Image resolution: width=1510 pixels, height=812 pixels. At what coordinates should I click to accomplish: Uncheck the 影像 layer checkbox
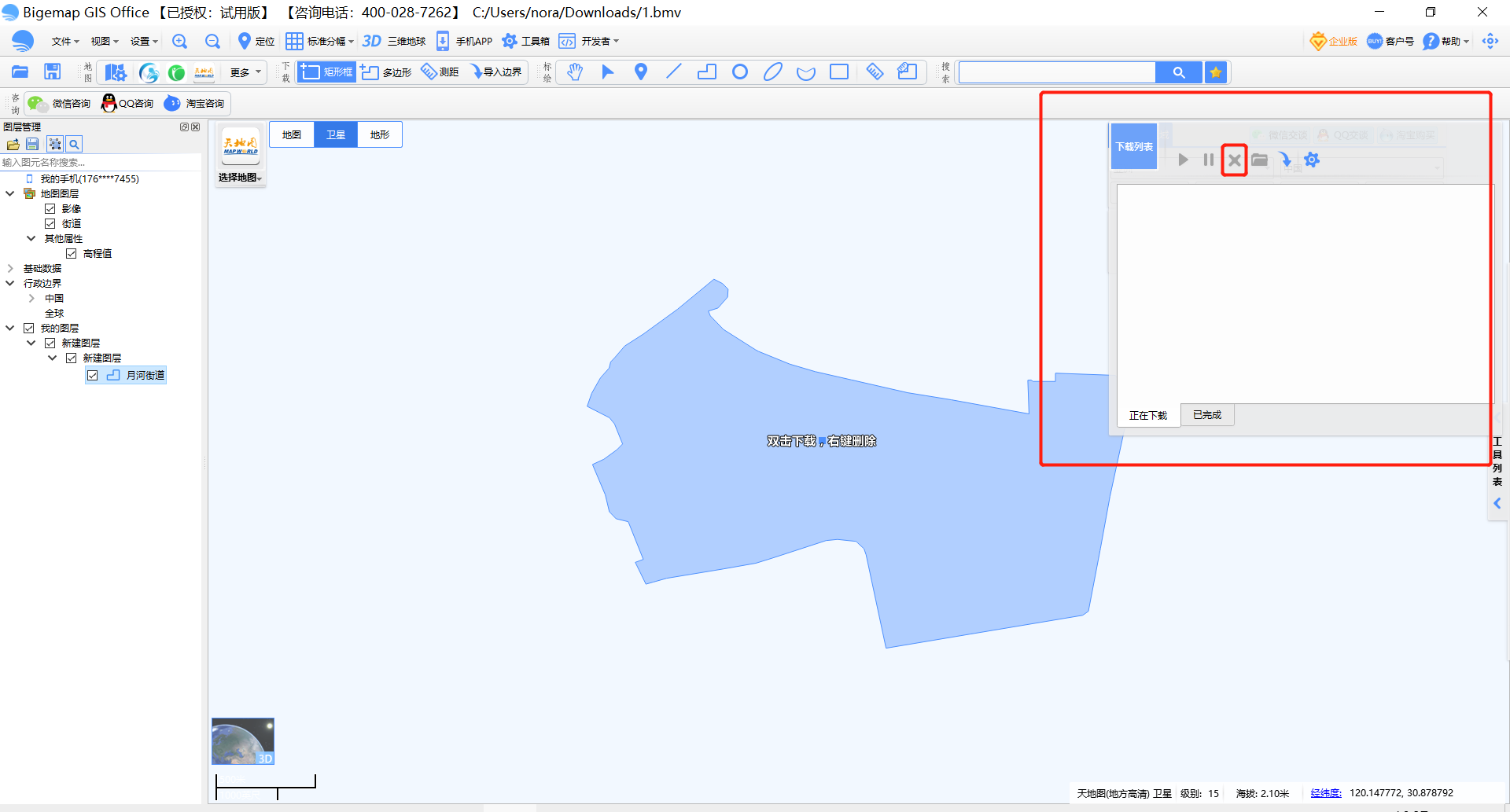pyautogui.click(x=50, y=209)
